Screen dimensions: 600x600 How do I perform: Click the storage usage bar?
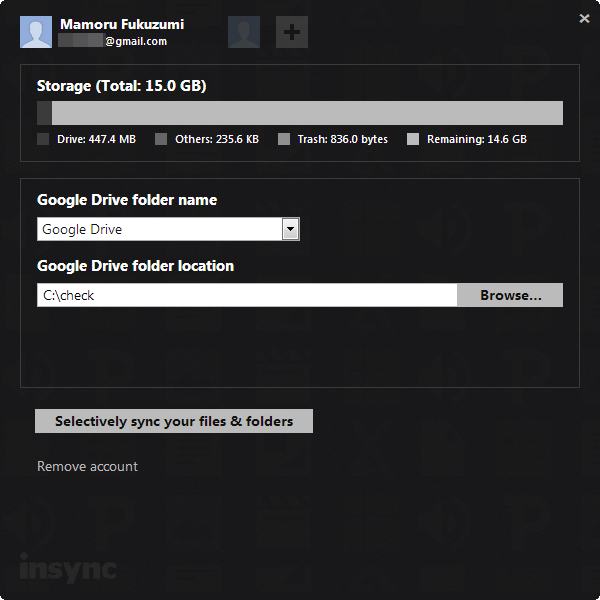300,113
